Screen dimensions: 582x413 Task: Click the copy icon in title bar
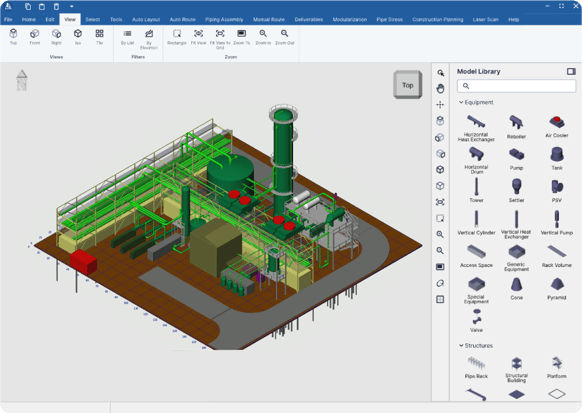28,6
